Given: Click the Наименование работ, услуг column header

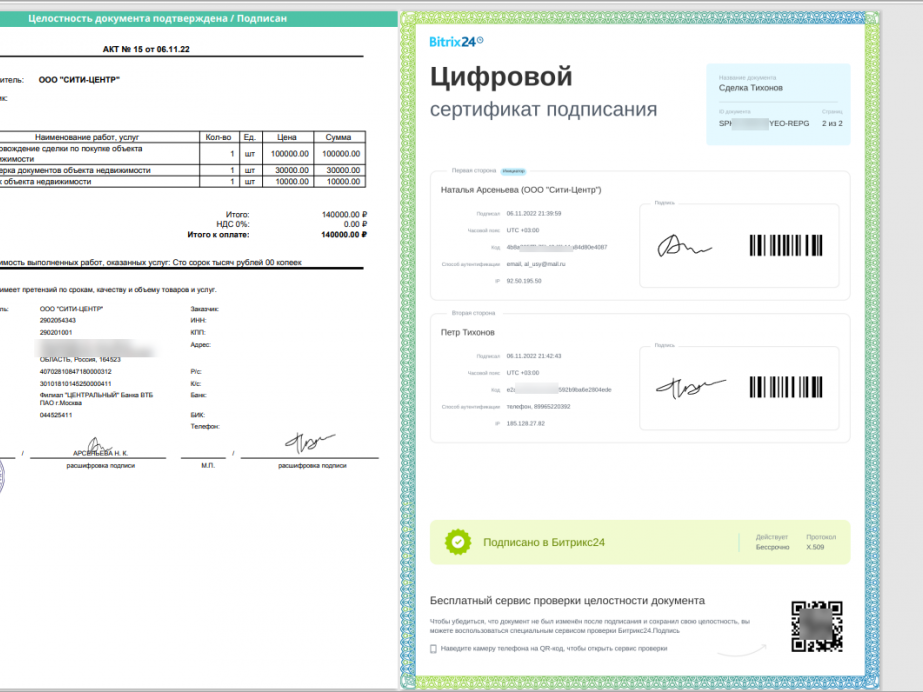Looking at the screenshot, I should pyautogui.click(x=87, y=137).
